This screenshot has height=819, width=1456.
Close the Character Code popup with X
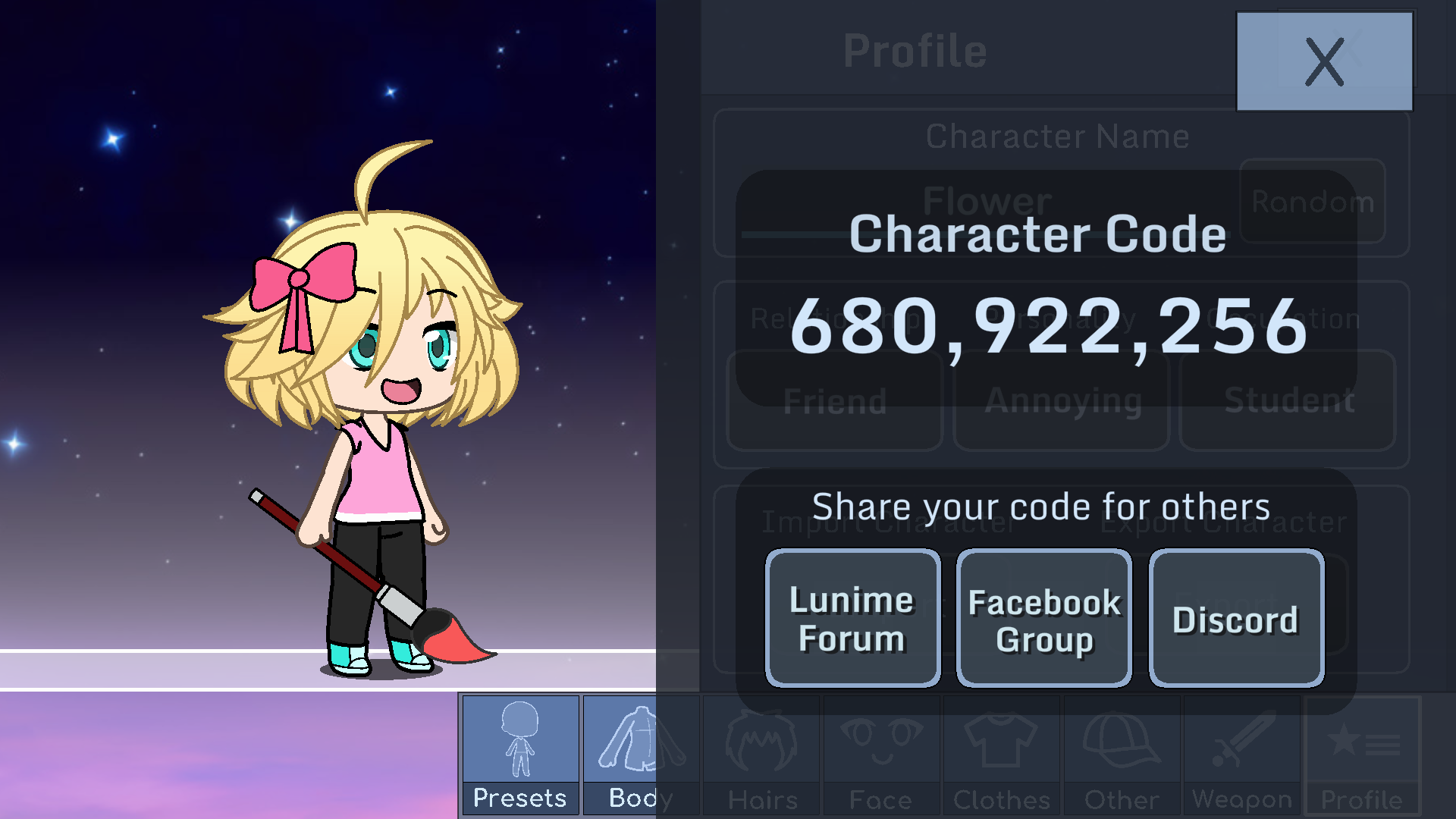click(1324, 61)
